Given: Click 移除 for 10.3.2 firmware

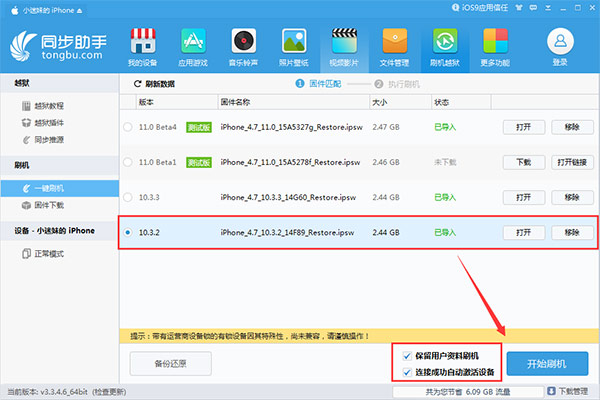Looking at the screenshot, I should pyautogui.click(x=572, y=232).
